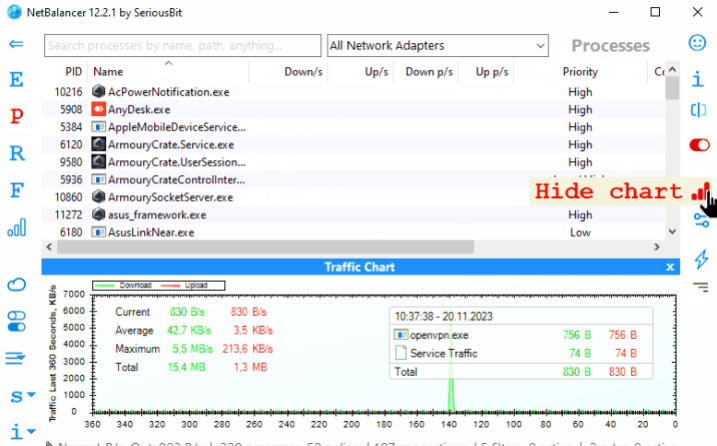717x446 pixels.
Task: Open the bar chart statistics icon
Action: coord(16,228)
